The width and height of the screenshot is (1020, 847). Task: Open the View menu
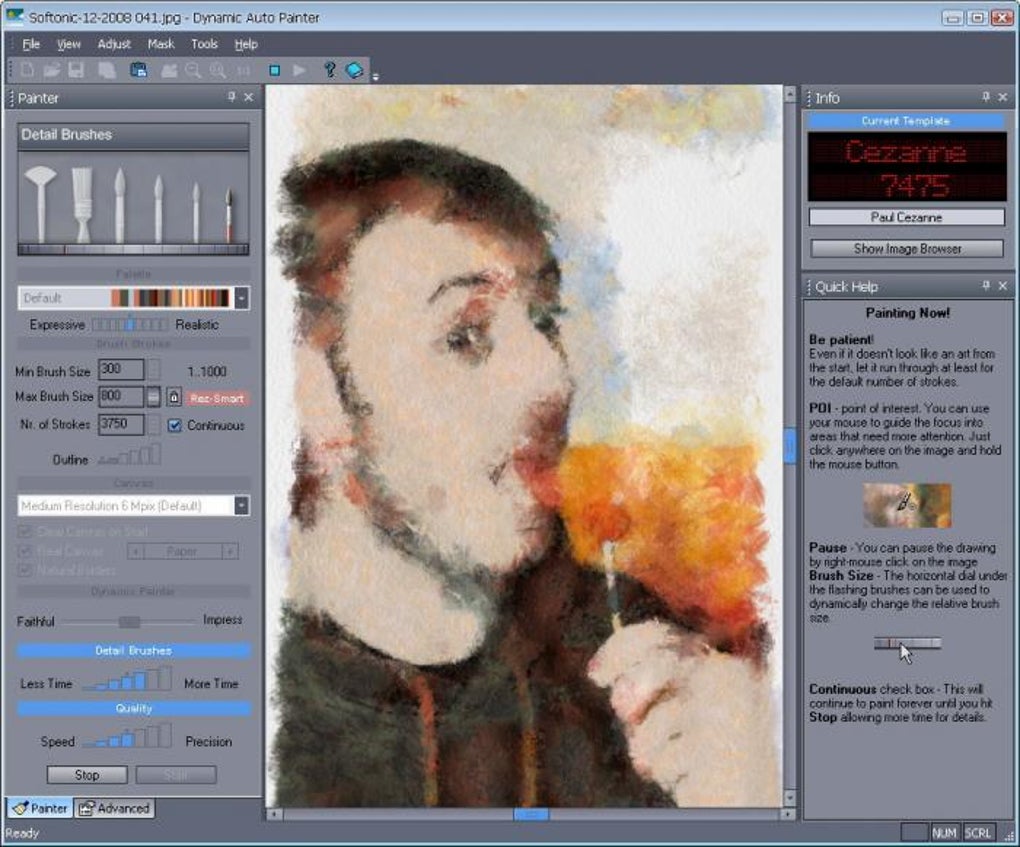[x=68, y=44]
